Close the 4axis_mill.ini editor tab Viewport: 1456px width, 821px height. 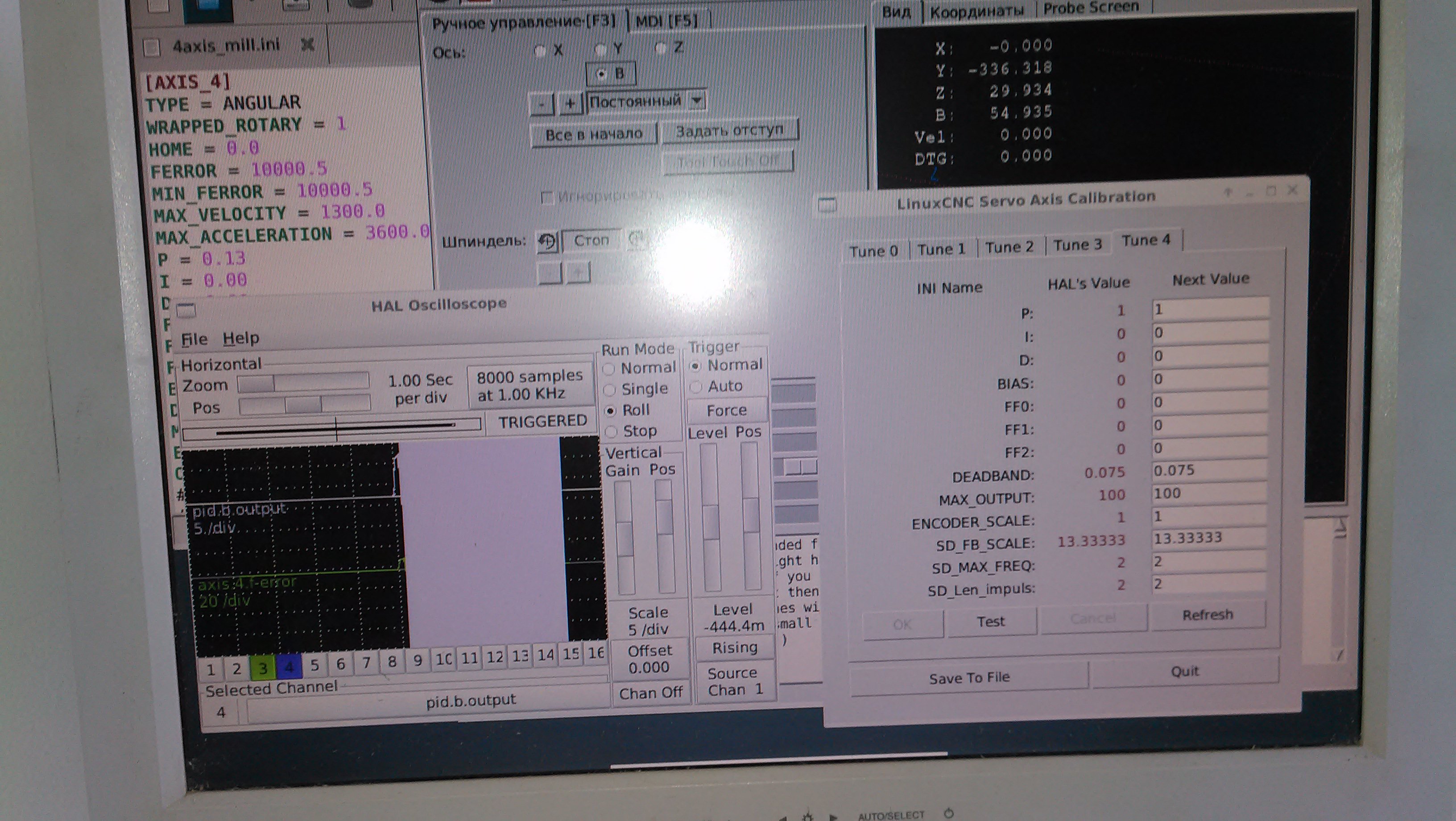point(307,45)
